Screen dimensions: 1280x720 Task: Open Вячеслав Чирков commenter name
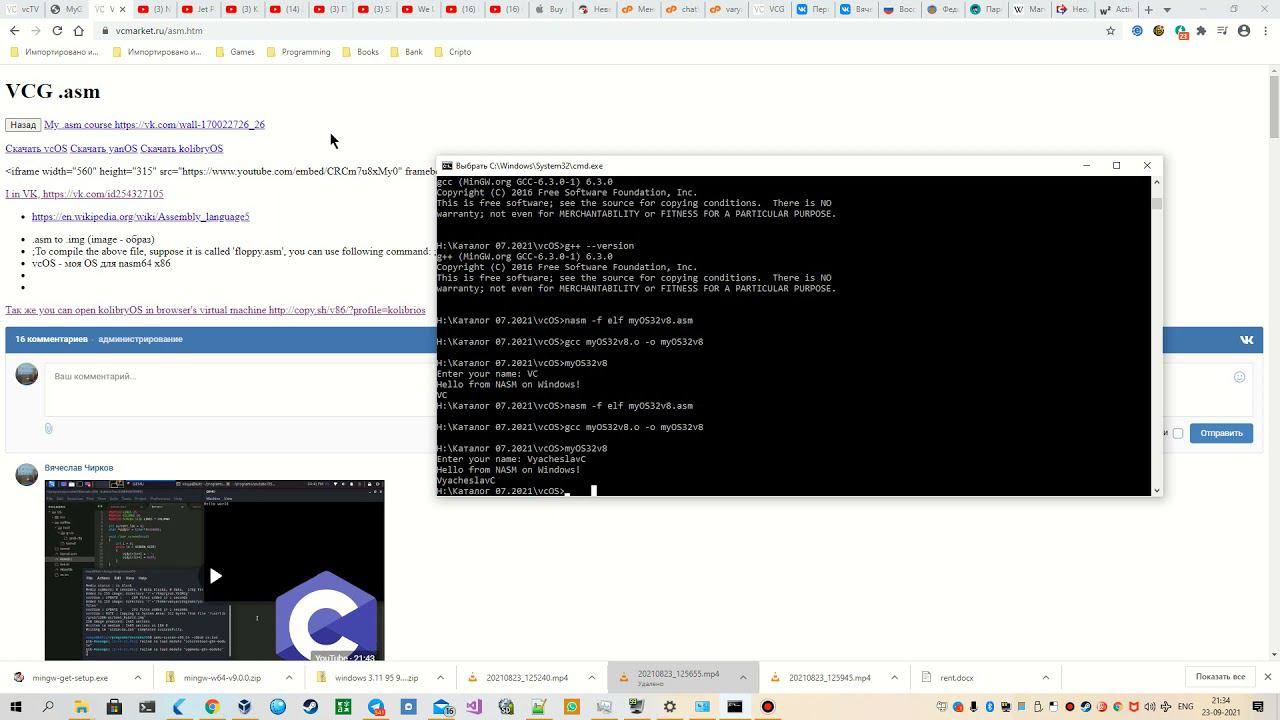point(79,468)
